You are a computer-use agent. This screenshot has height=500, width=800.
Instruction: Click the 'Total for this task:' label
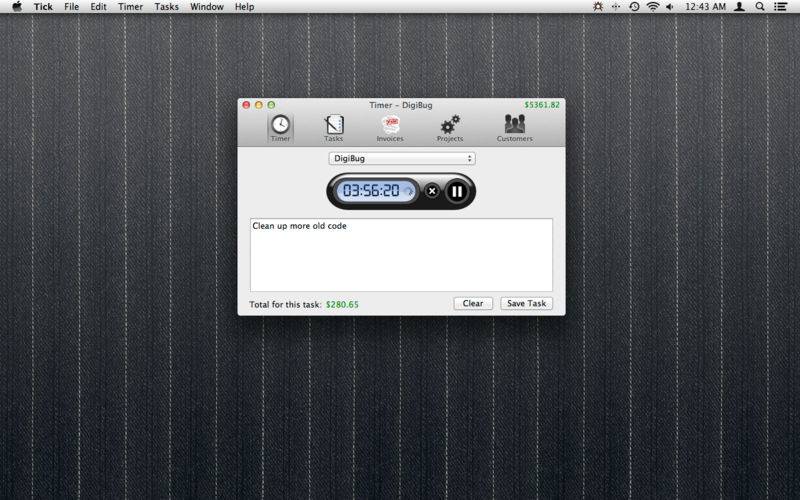click(285, 305)
